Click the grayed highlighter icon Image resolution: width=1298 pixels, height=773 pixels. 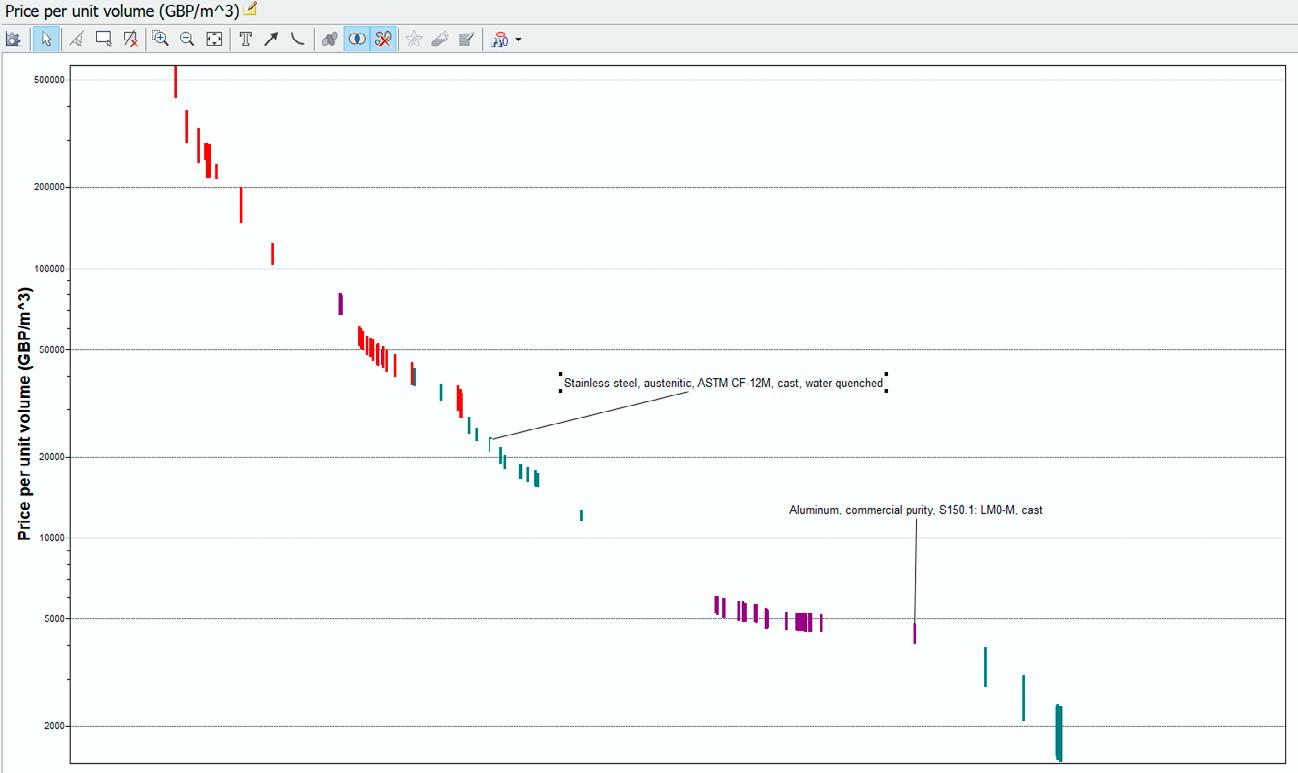pos(440,39)
